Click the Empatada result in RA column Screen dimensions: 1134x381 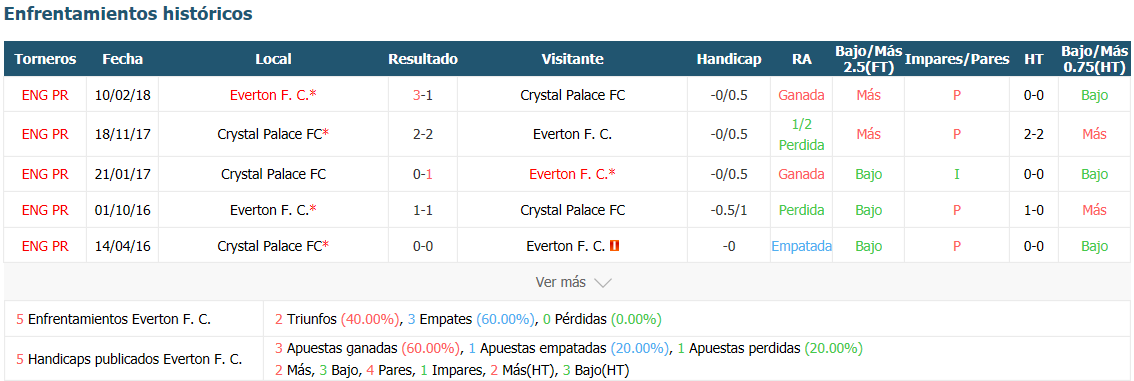(801, 246)
